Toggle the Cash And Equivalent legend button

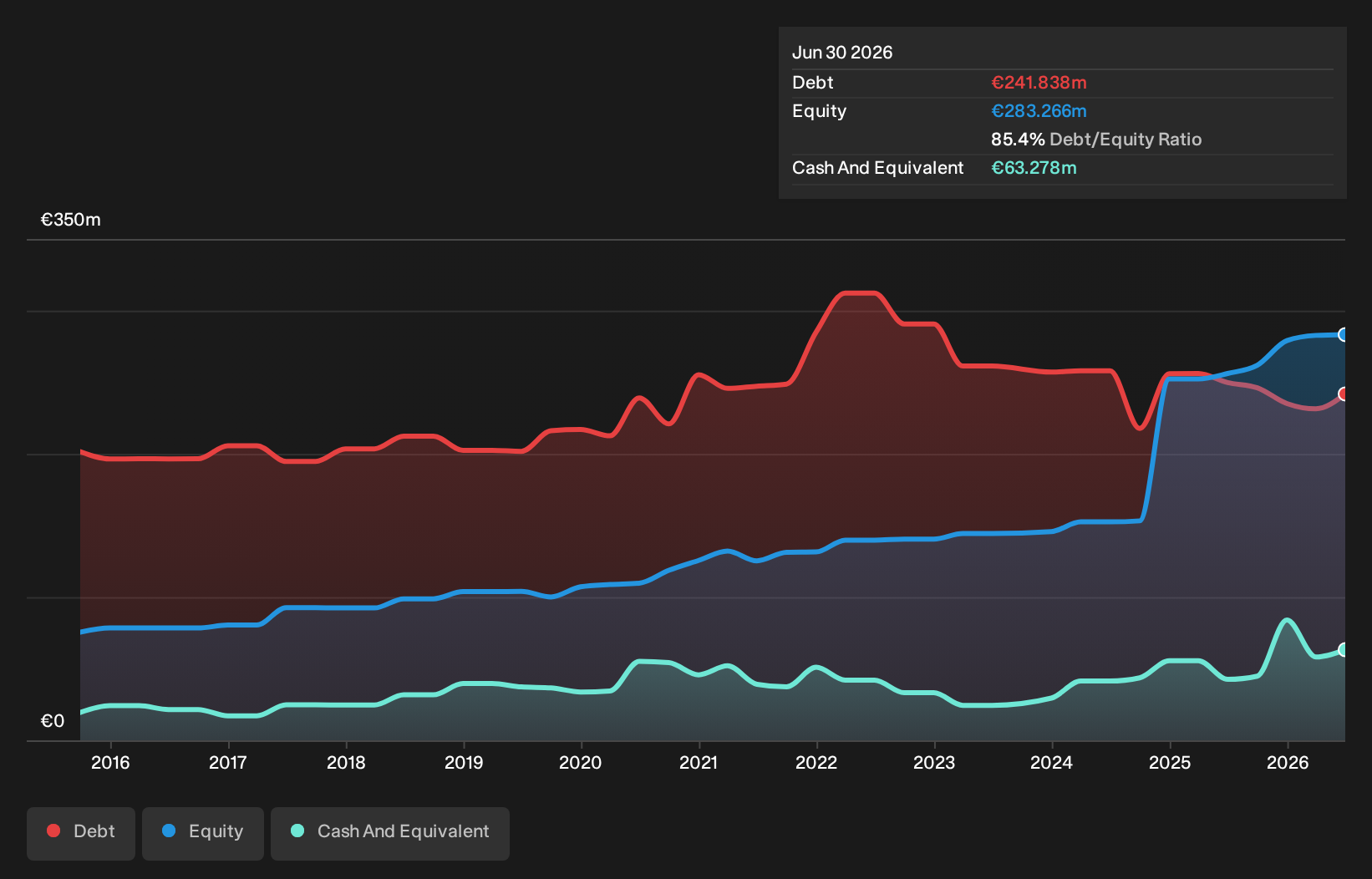click(x=390, y=833)
